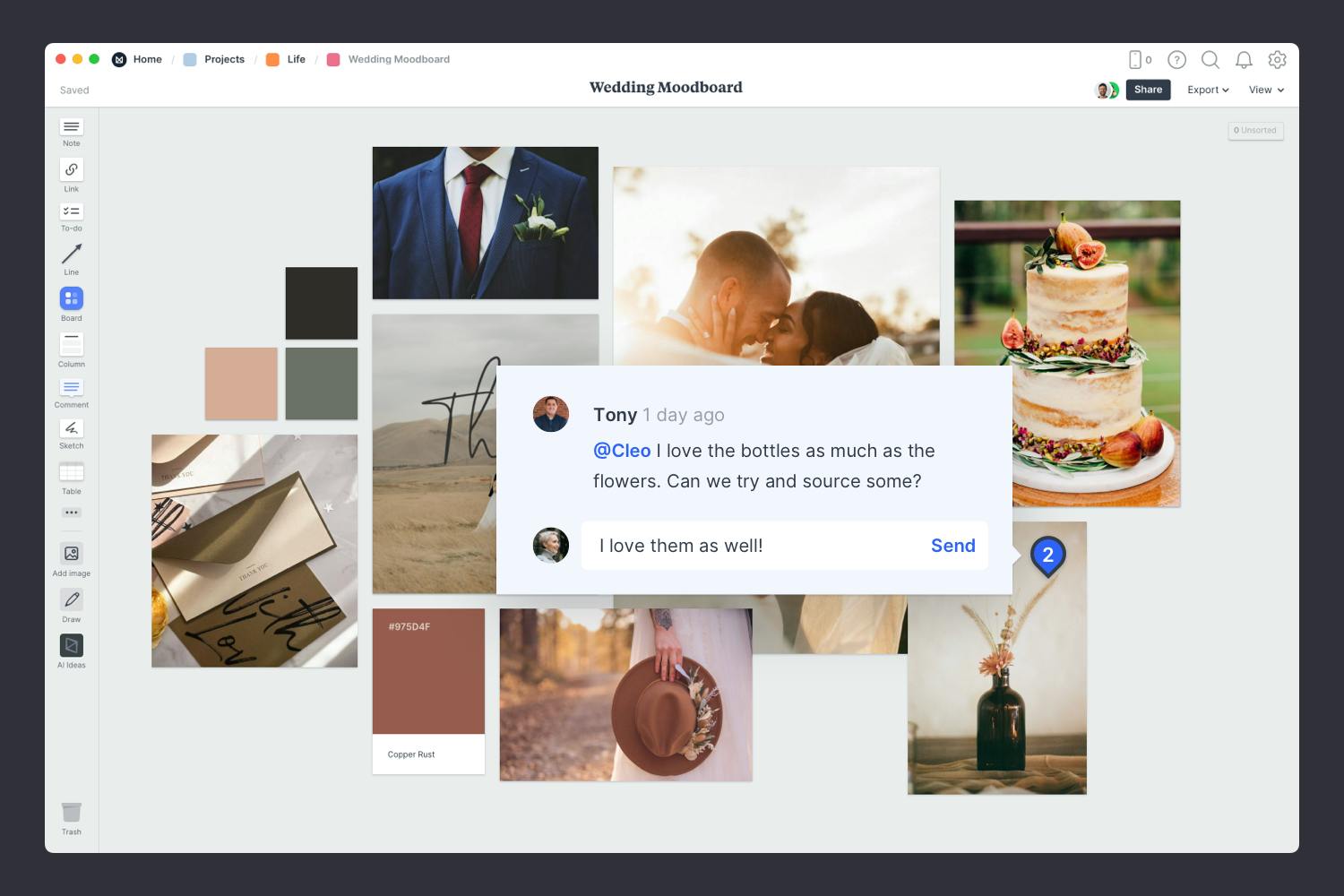The image size is (1344, 896).
Task: Open AI Ideas in the sidebar
Action: tap(71, 647)
